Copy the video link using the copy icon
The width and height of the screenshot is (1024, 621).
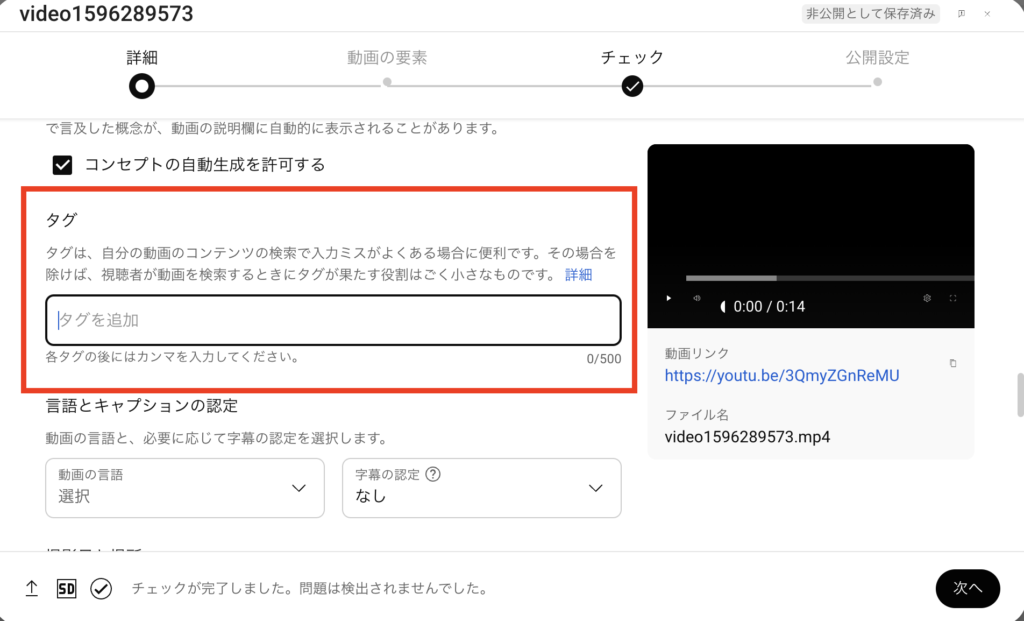pos(952,363)
